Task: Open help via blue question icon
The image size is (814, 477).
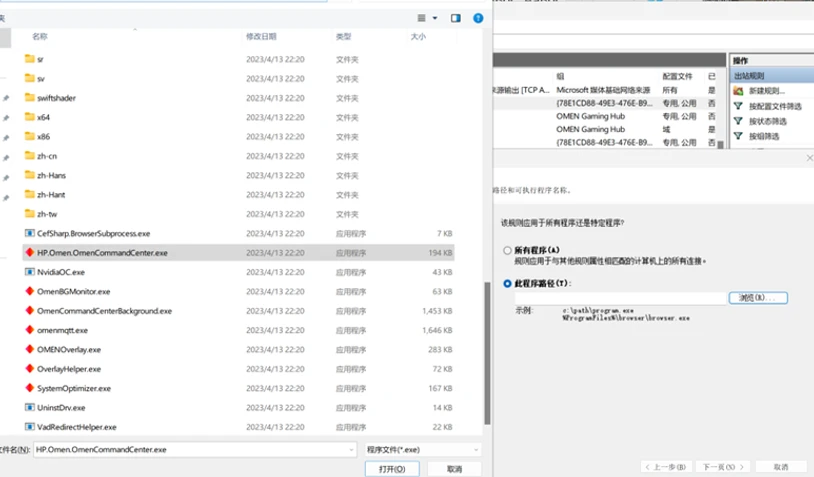Action: (478, 18)
